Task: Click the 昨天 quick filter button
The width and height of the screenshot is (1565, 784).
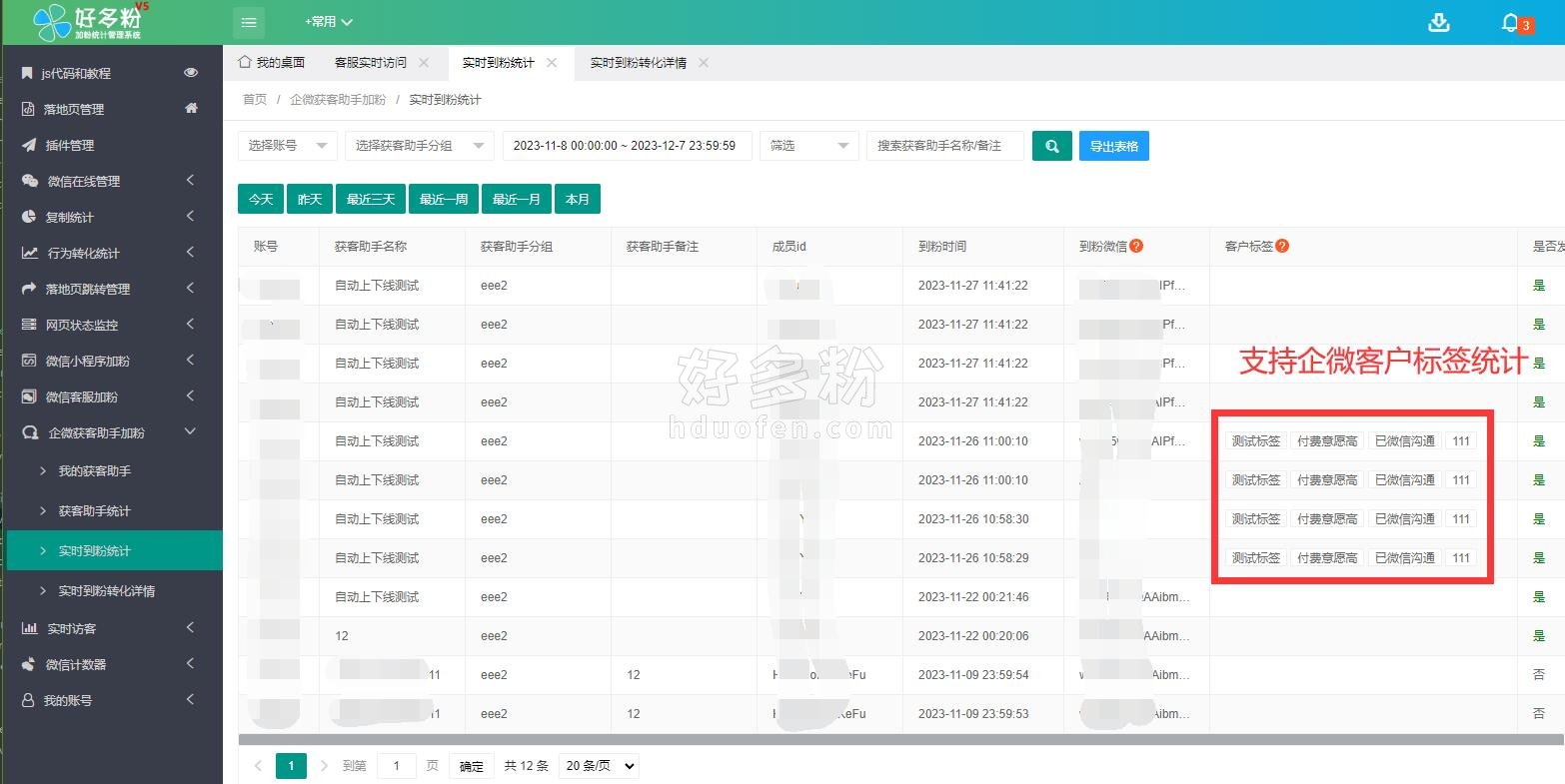Action: [310, 199]
